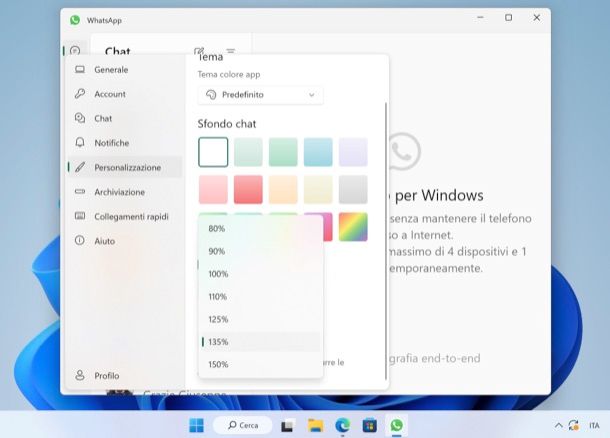Open the Archiviazione settings section
This screenshot has height=438, width=610.
pyautogui.click(x=125, y=192)
